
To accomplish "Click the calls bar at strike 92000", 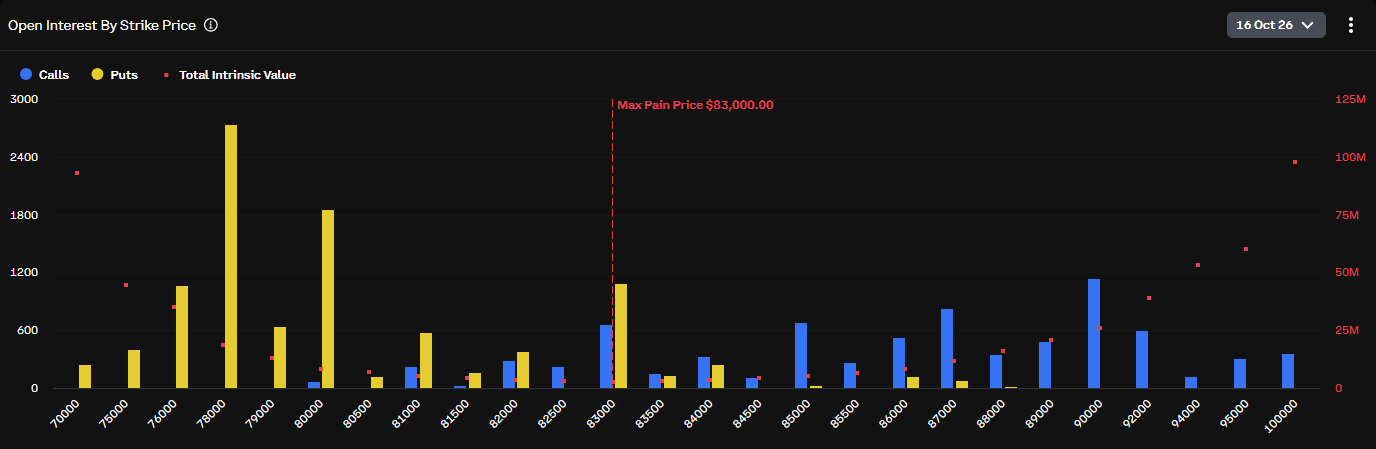I will tap(1142, 359).
